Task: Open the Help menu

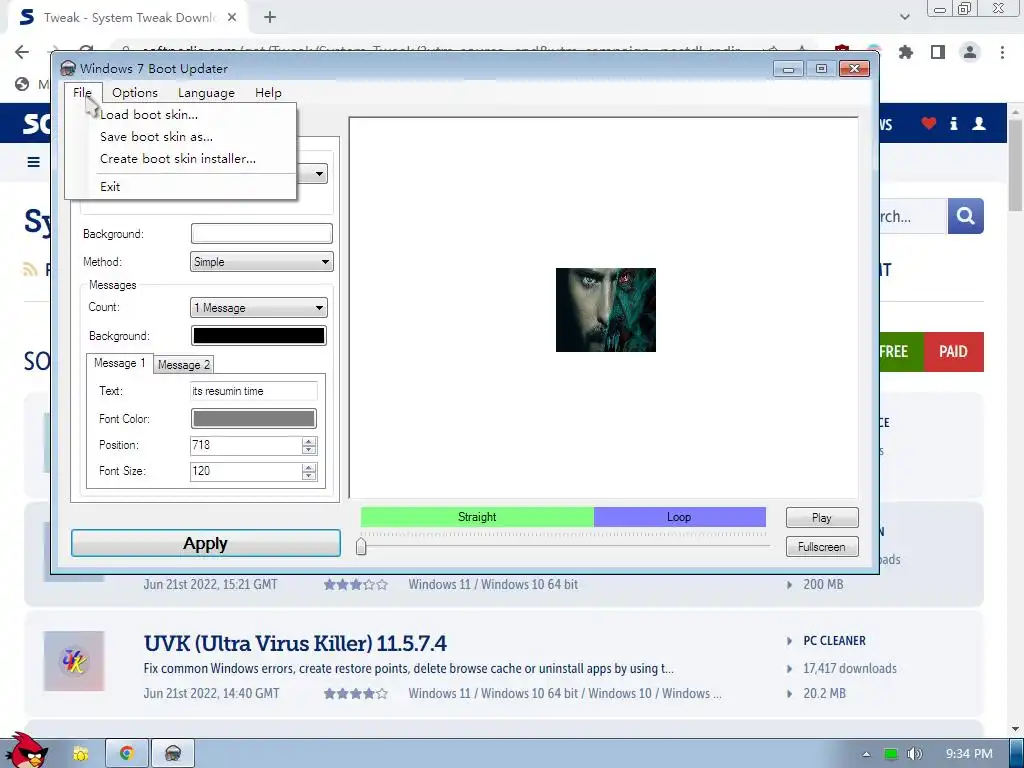Action: (x=268, y=93)
